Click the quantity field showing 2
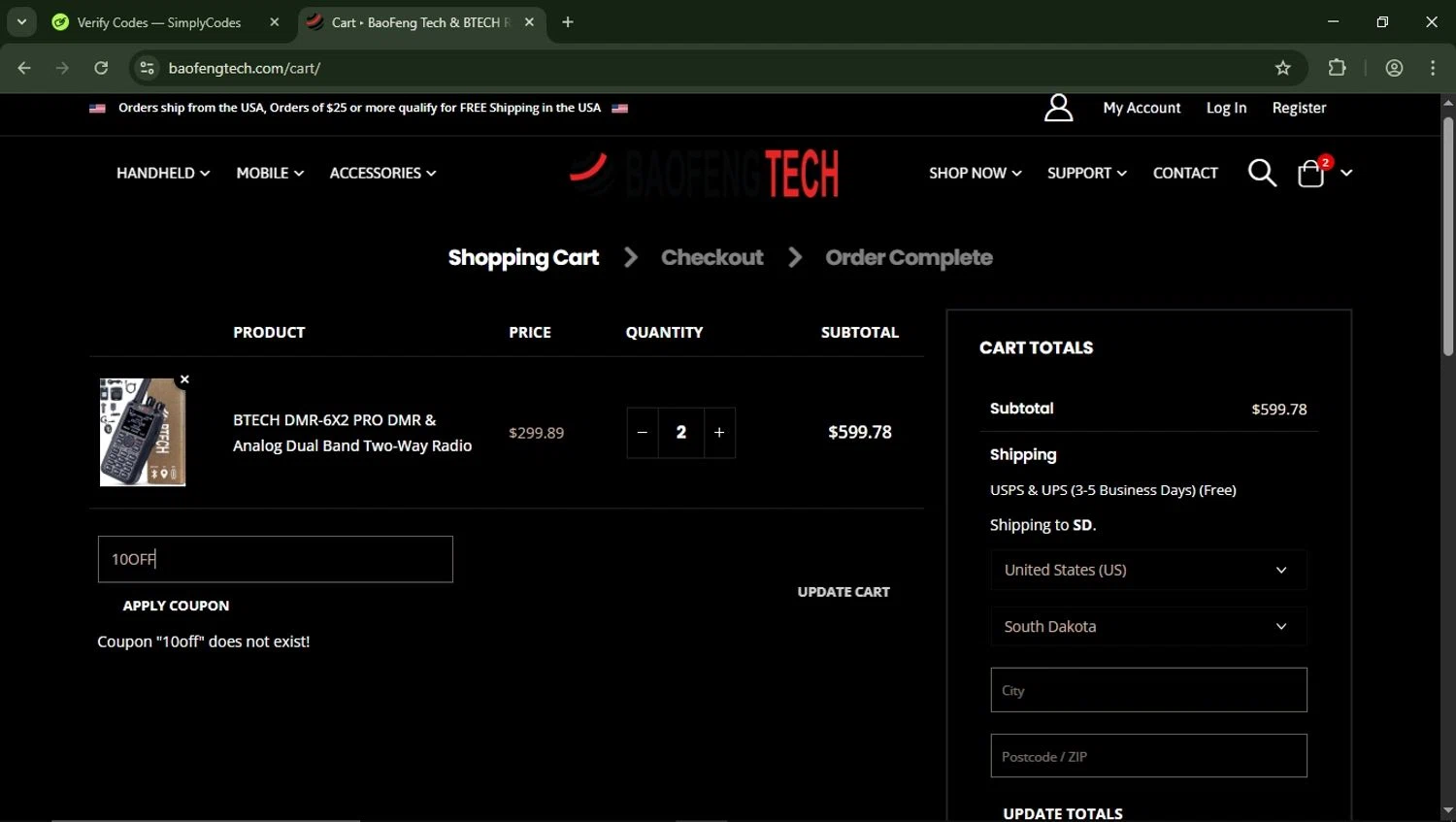1456x822 pixels. [681, 433]
